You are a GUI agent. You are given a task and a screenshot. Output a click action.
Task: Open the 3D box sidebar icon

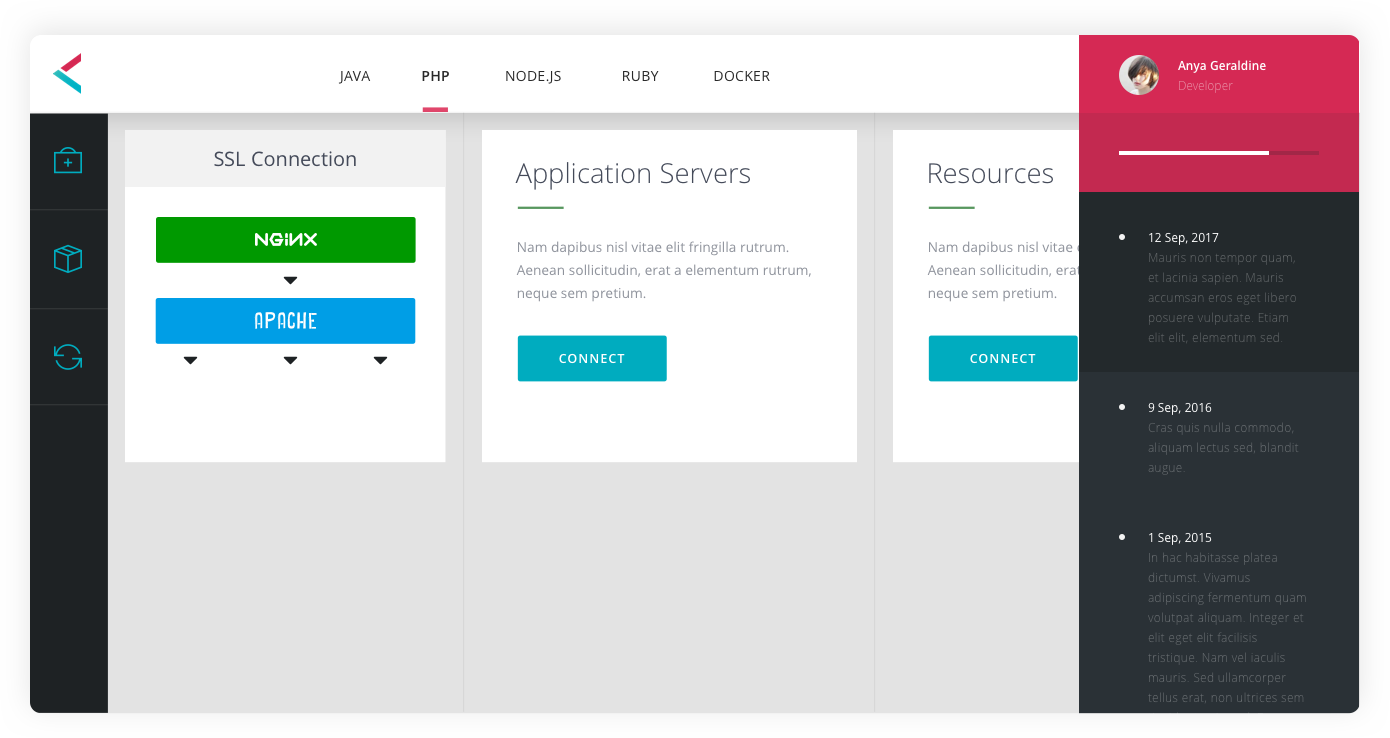pyautogui.click(x=68, y=259)
